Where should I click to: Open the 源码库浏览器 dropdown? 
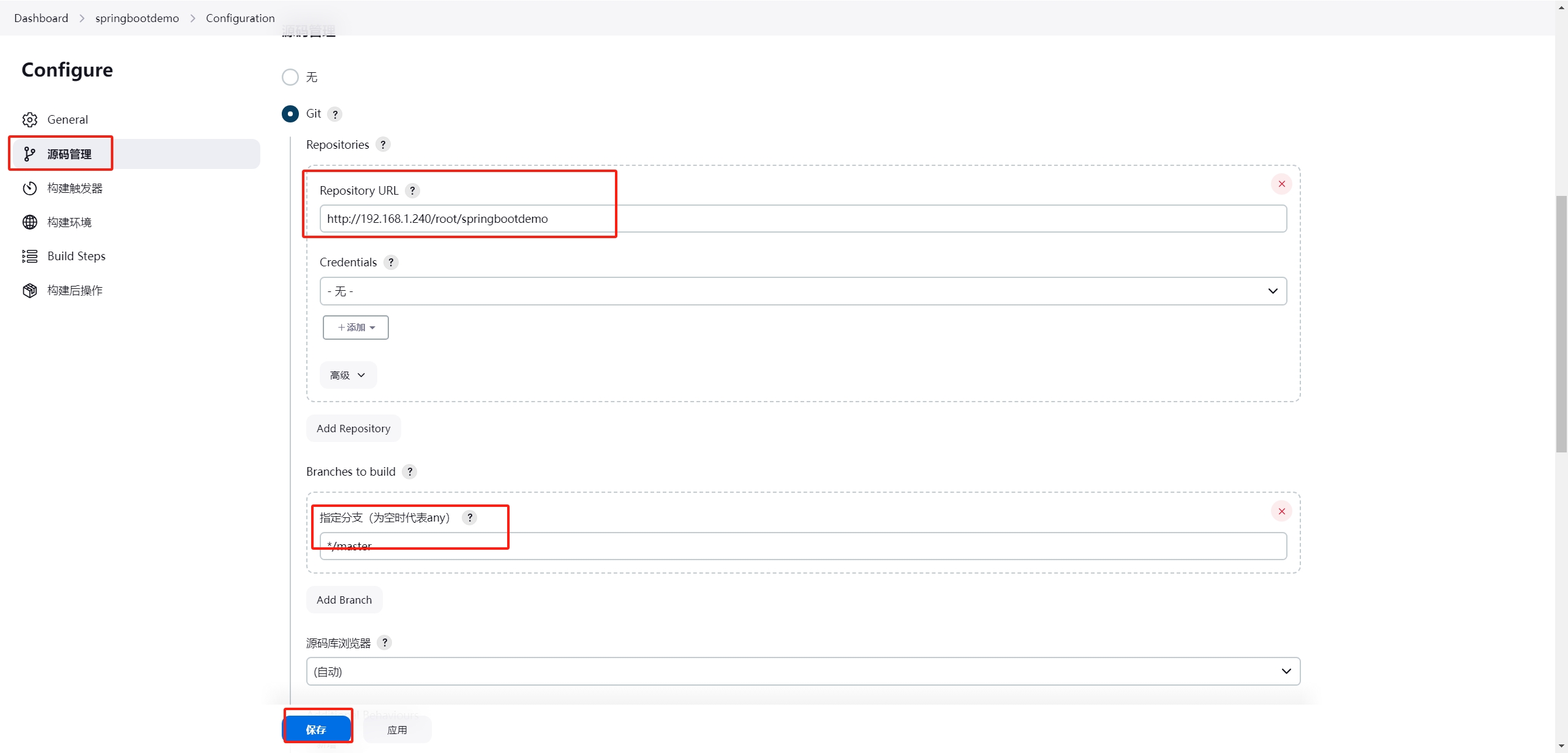point(800,671)
